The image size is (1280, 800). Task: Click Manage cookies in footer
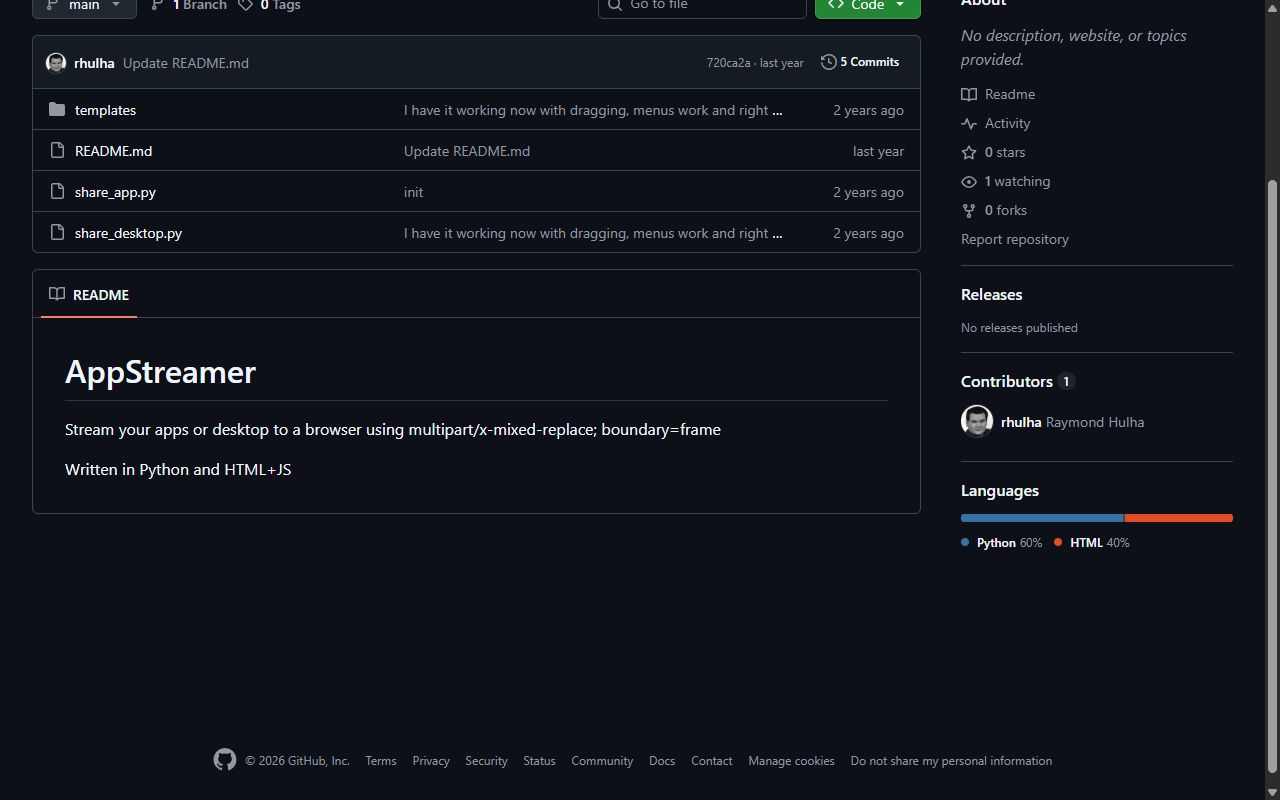pos(791,761)
